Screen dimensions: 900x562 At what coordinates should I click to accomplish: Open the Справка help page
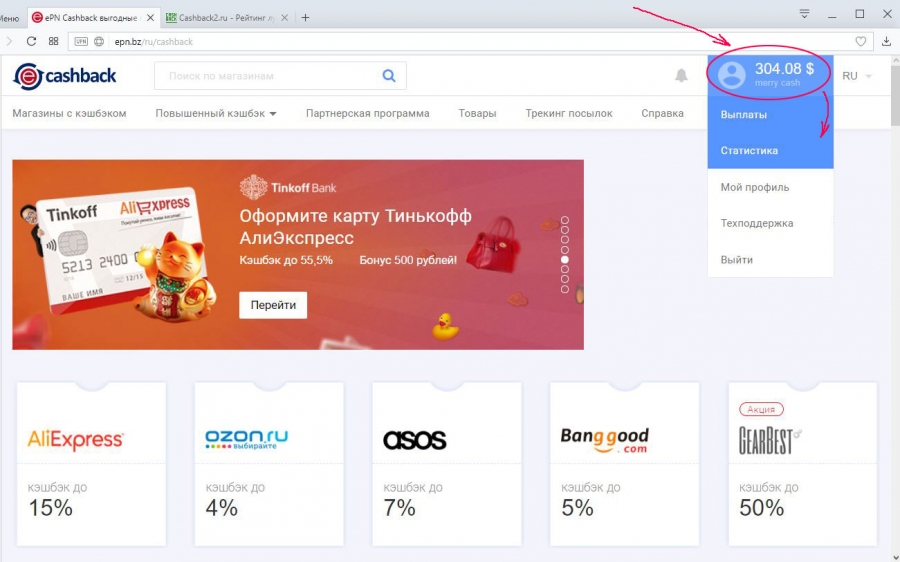coord(662,113)
